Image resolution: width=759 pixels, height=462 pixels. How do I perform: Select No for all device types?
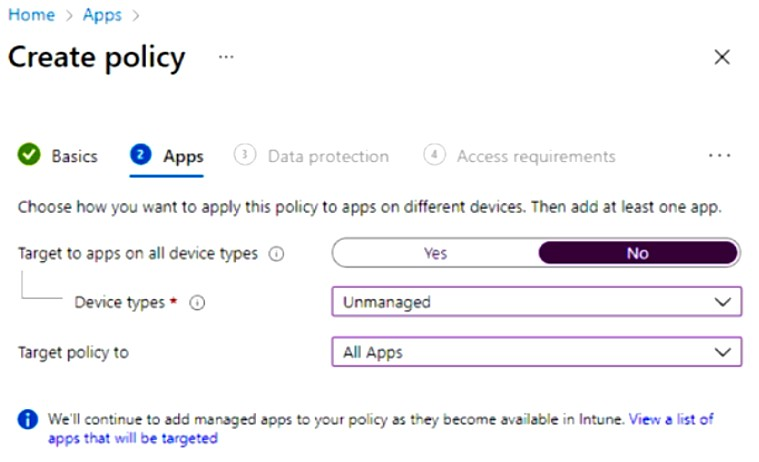(638, 253)
